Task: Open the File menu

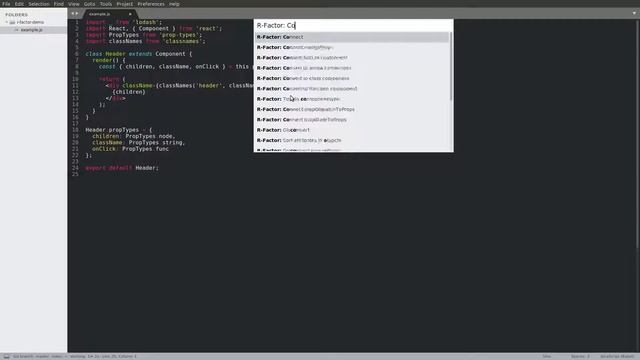Action: pos(7,4)
